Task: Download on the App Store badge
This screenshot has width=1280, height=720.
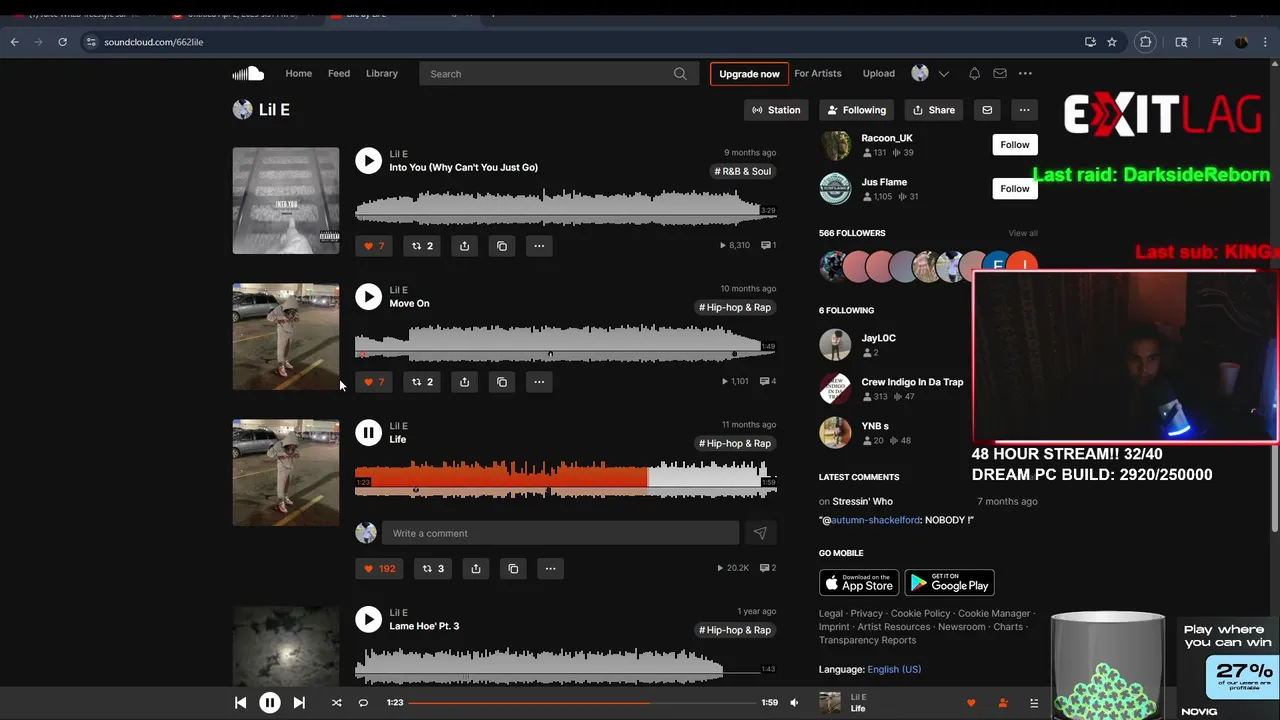Action: point(859,583)
